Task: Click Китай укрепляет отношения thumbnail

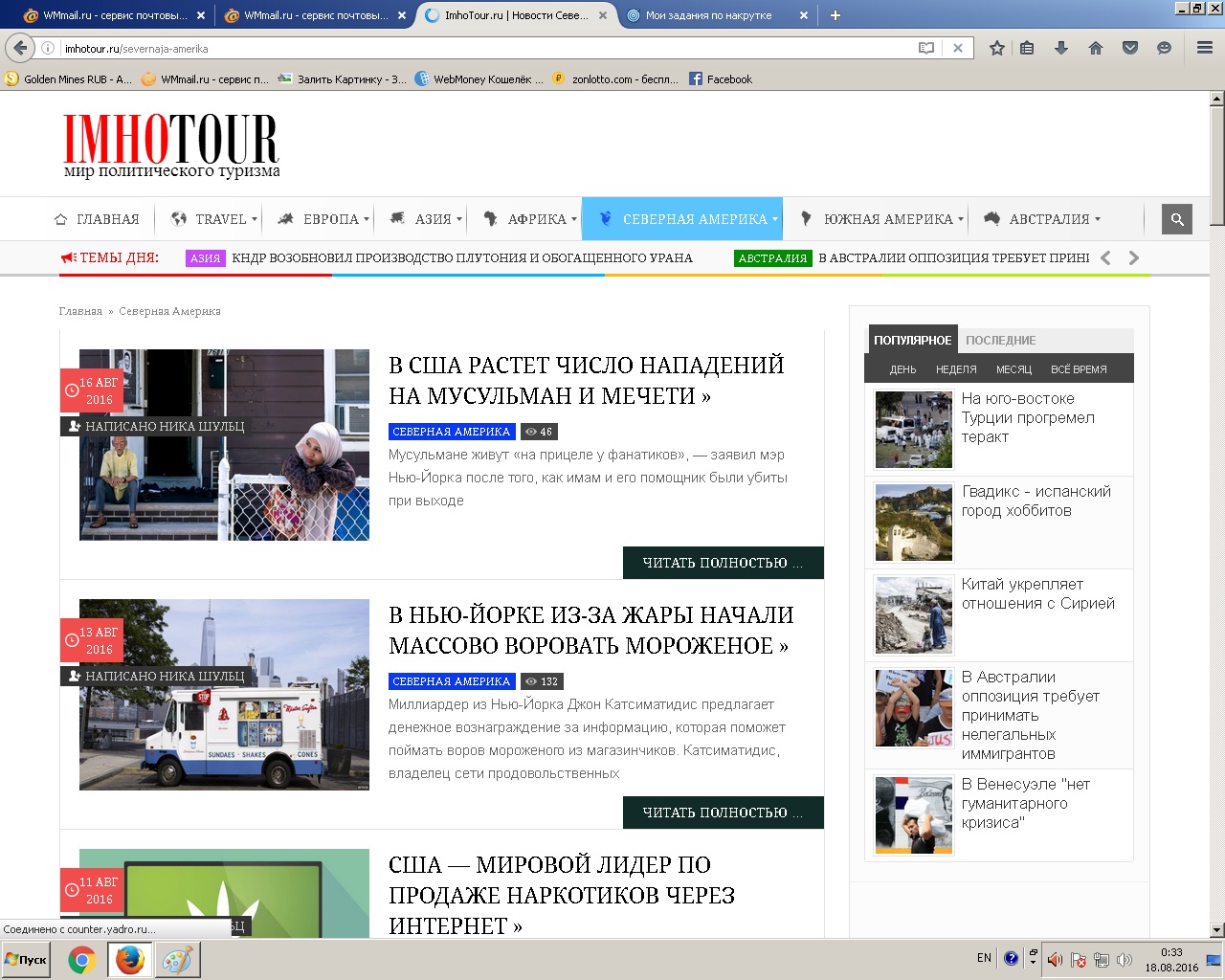Action: click(x=914, y=615)
